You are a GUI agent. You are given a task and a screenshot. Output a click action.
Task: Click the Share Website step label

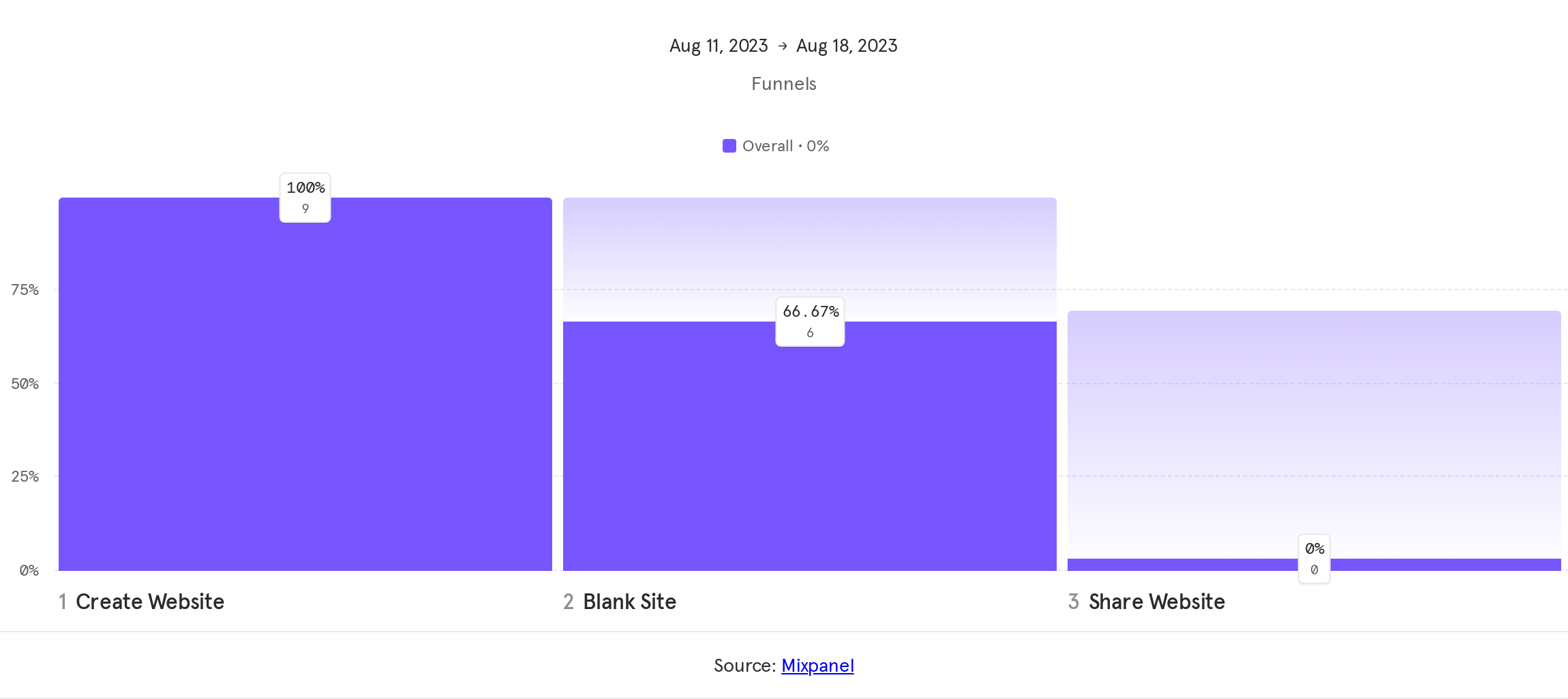(1156, 602)
